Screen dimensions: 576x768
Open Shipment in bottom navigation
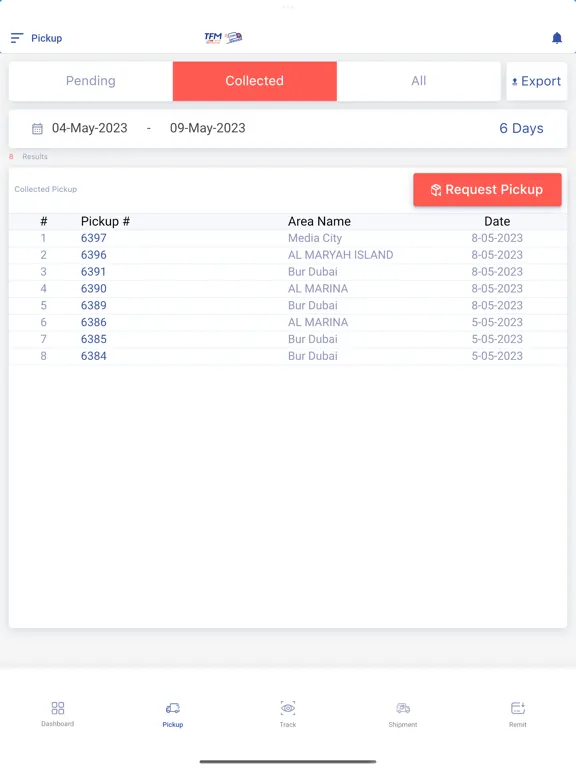[403, 715]
